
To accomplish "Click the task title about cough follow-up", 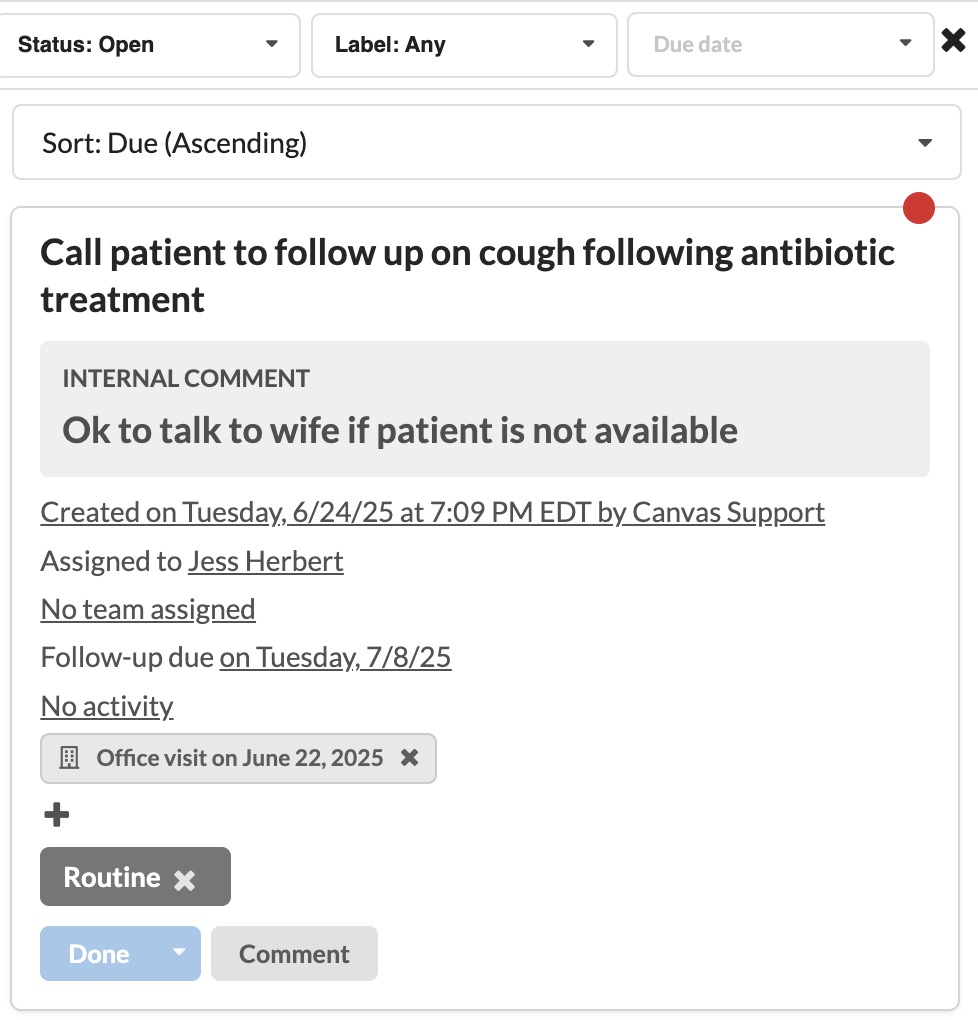I will pos(467,275).
